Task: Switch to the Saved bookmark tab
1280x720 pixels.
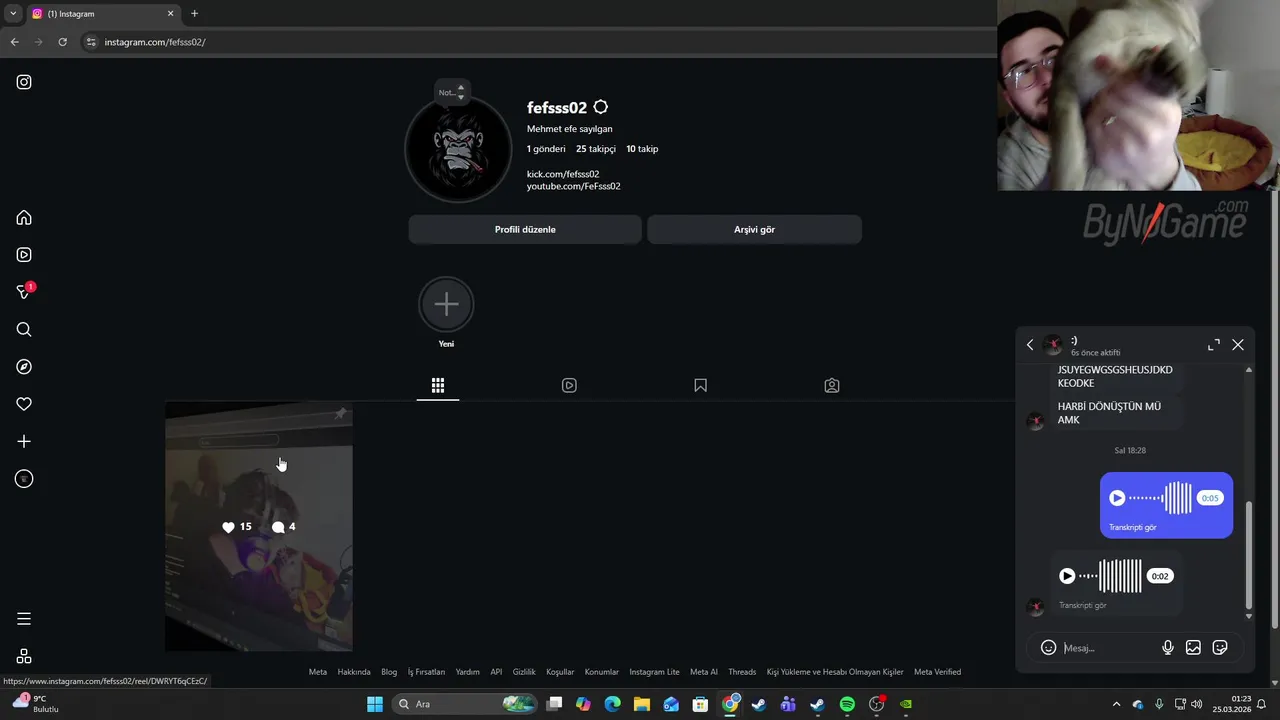Action: [x=700, y=385]
